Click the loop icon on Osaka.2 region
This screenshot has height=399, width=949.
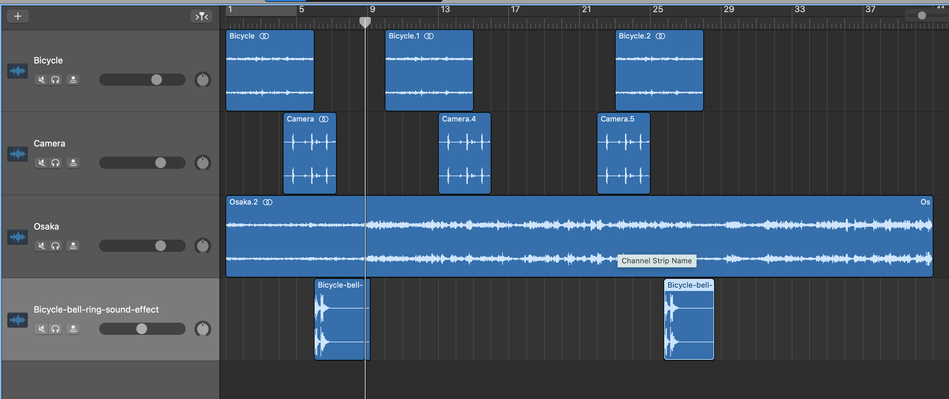268,202
